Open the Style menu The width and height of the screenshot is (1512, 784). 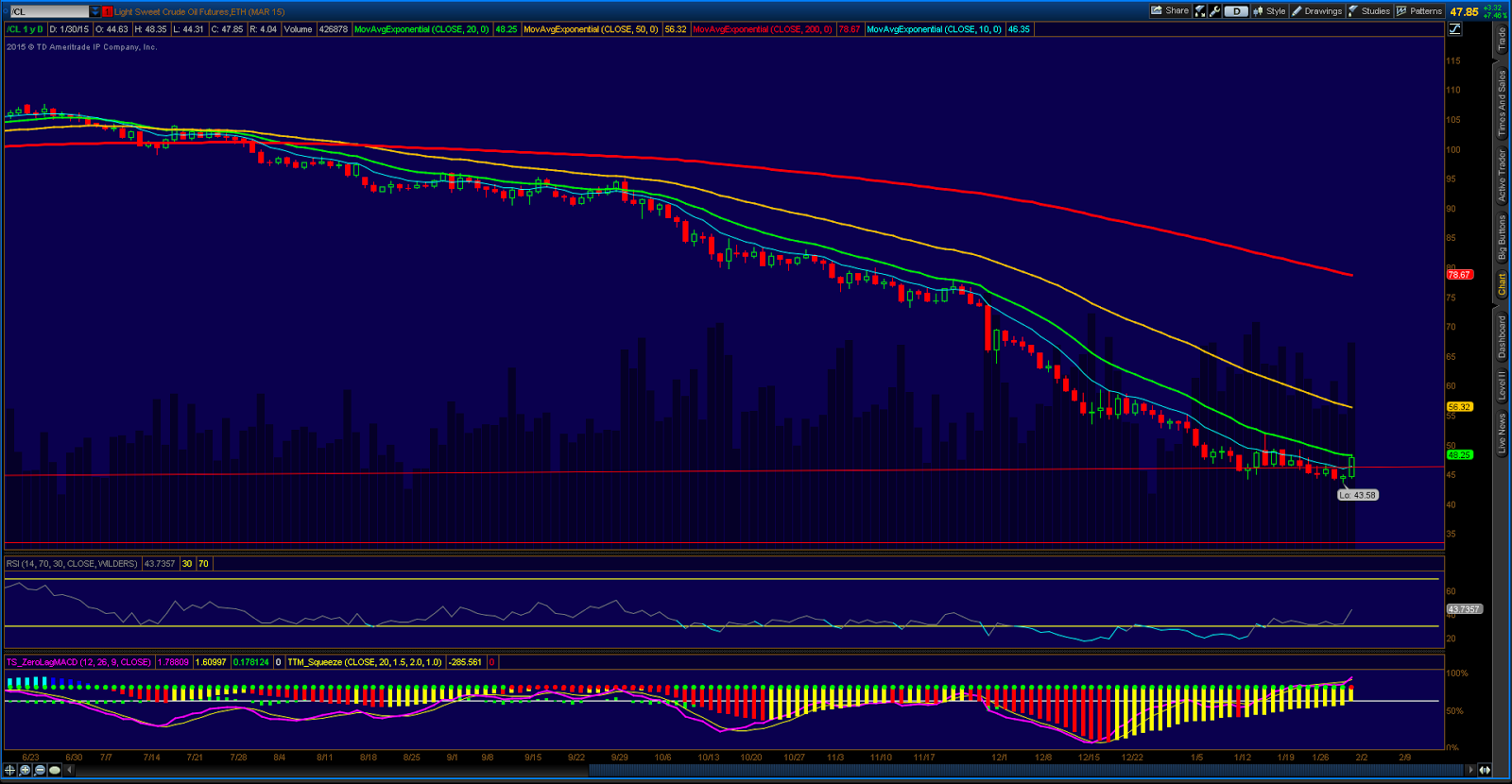pyautogui.click(x=1269, y=11)
